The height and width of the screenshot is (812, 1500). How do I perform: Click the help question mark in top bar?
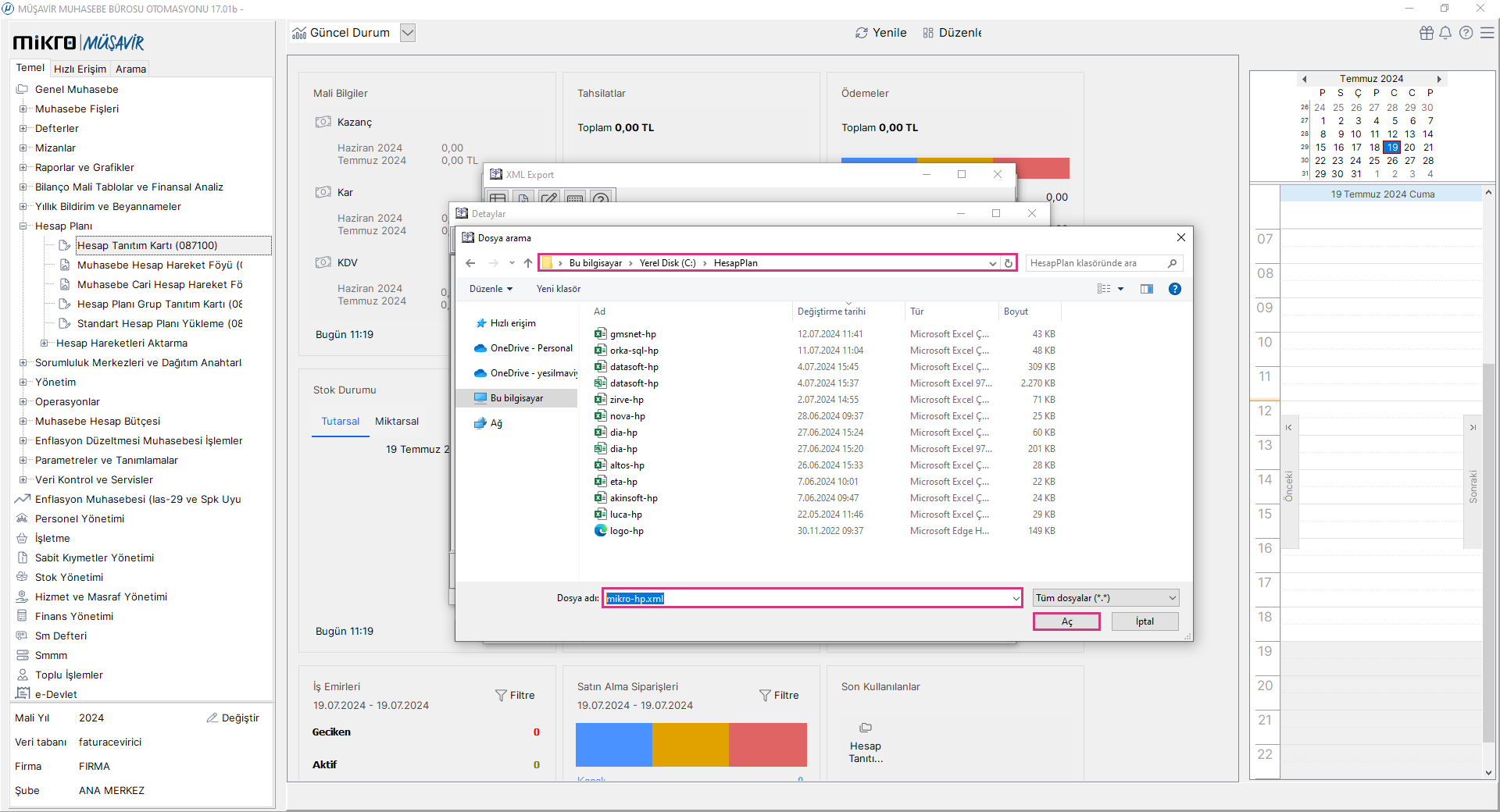(x=1466, y=33)
